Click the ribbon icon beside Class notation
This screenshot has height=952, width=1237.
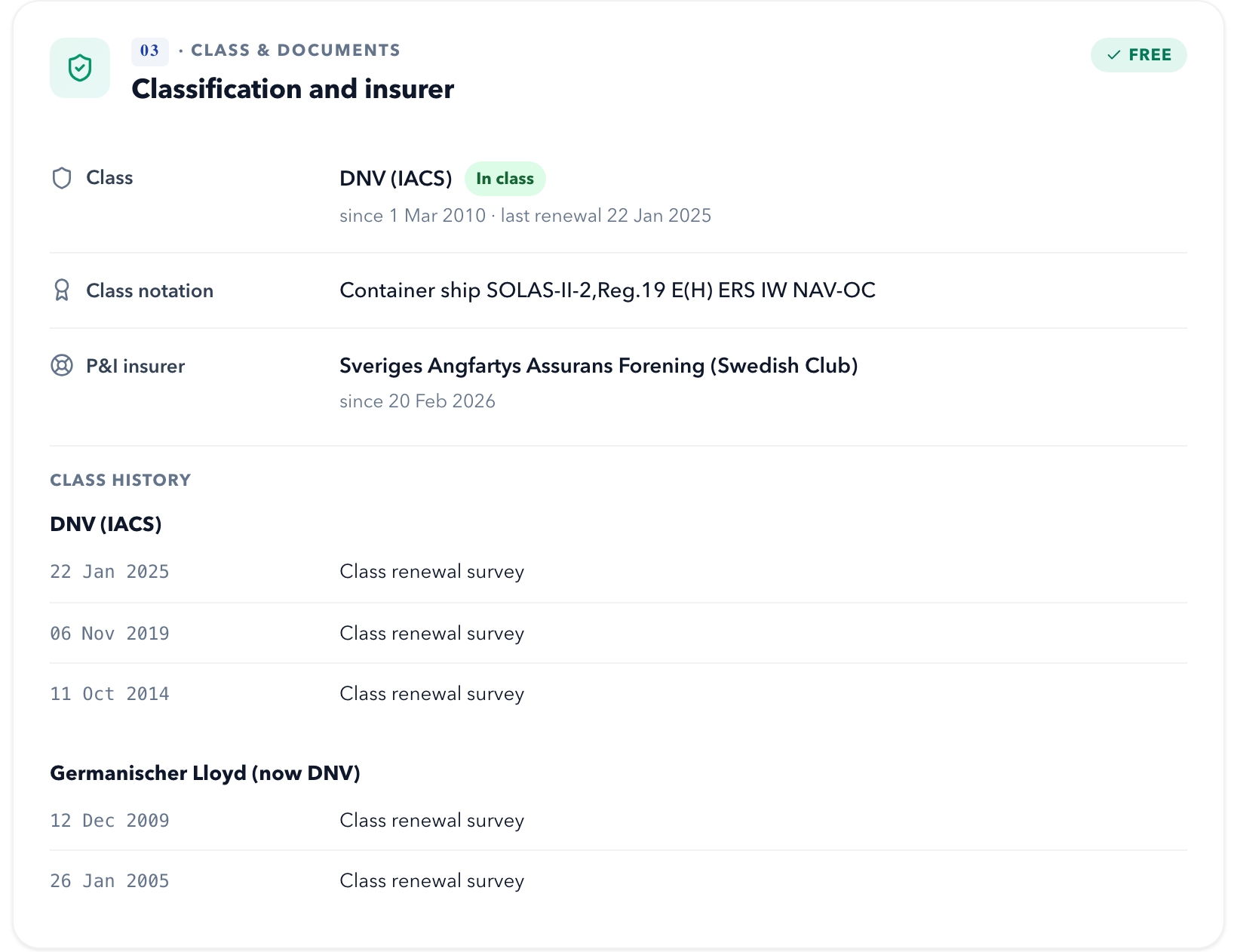point(62,290)
